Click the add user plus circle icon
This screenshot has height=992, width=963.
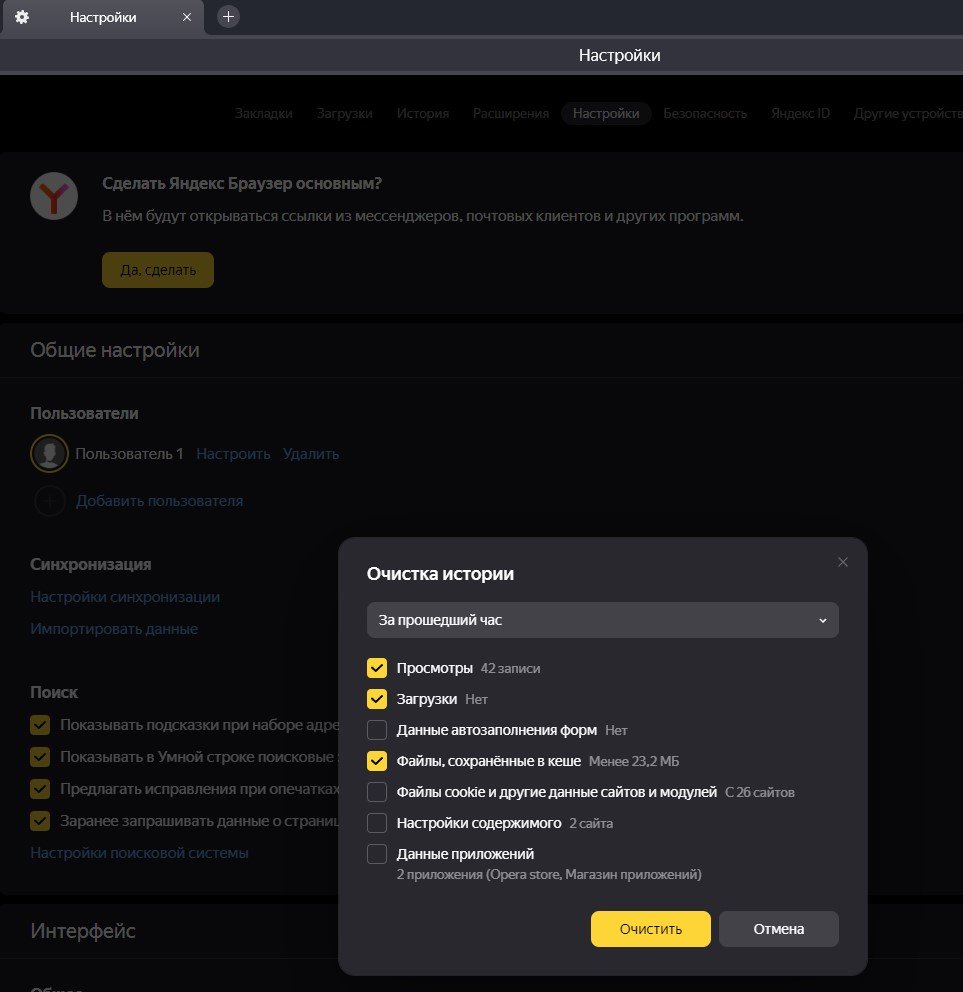click(50, 501)
